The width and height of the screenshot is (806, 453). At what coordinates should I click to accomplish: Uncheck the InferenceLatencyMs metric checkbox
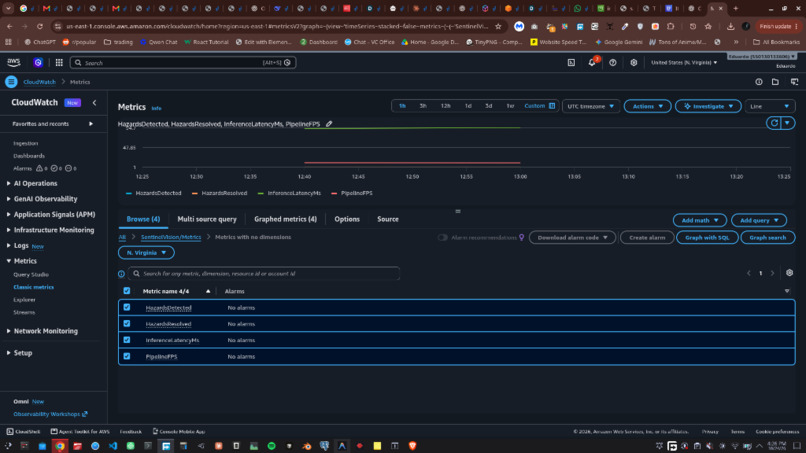pos(126,340)
